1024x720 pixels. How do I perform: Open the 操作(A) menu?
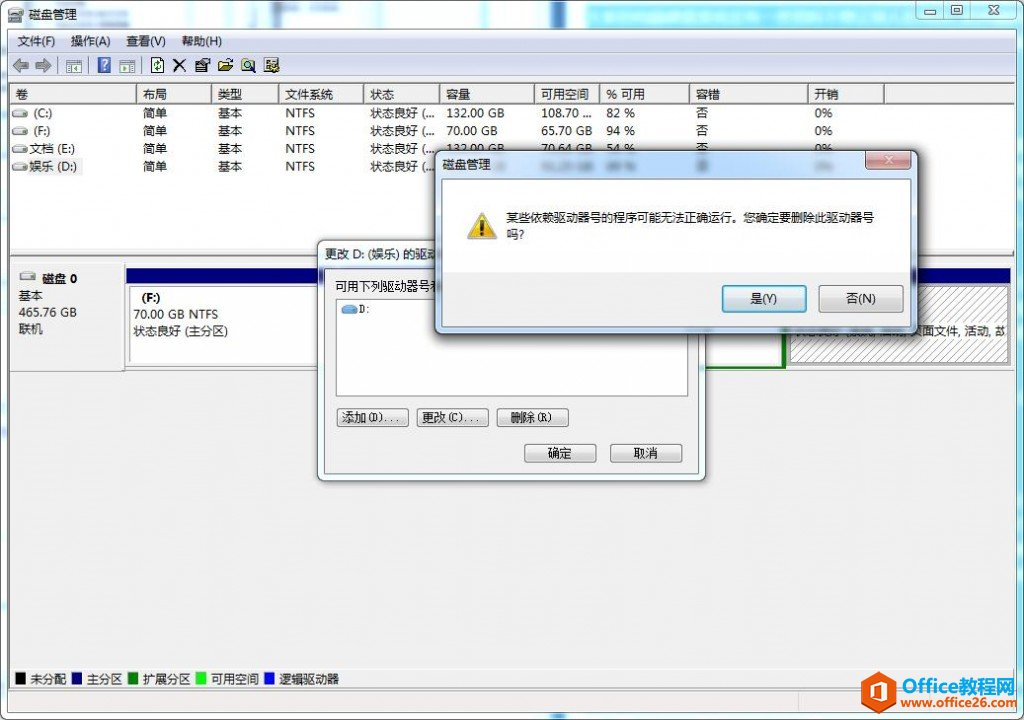coord(90,41)
